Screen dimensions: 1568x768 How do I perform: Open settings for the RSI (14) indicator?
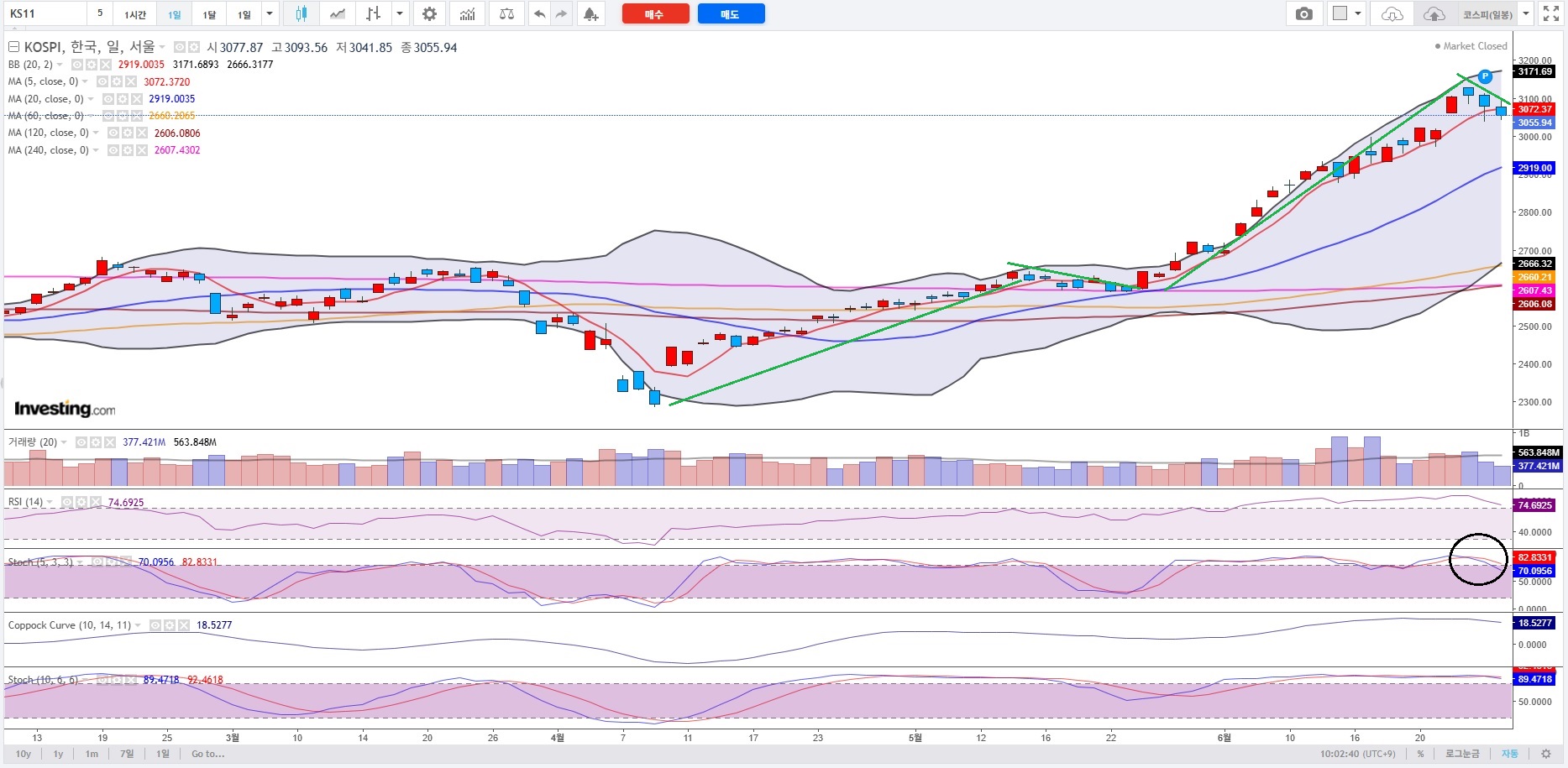tap(81, 502)
